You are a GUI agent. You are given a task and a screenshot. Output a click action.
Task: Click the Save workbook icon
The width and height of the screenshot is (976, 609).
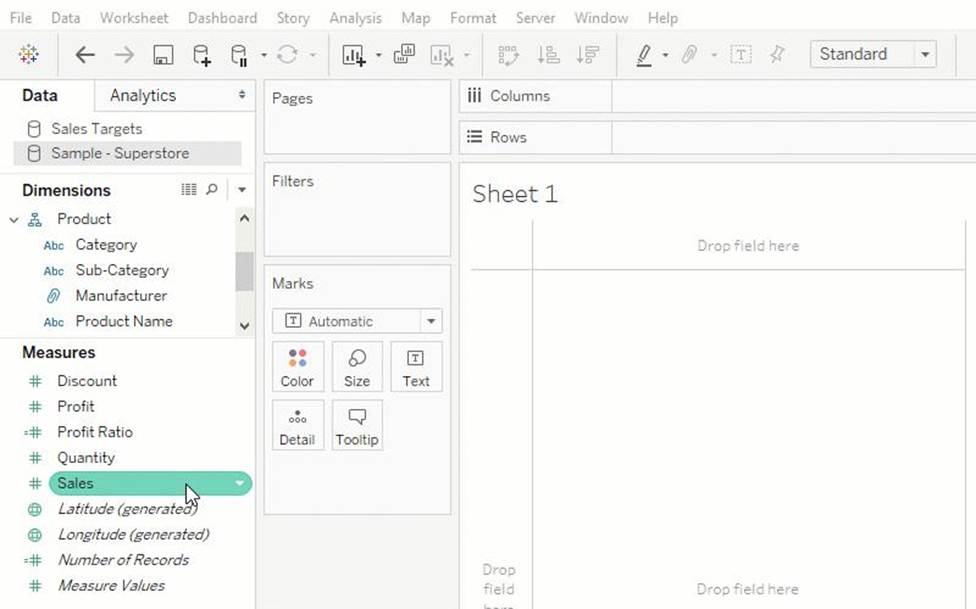coord(163,55)
